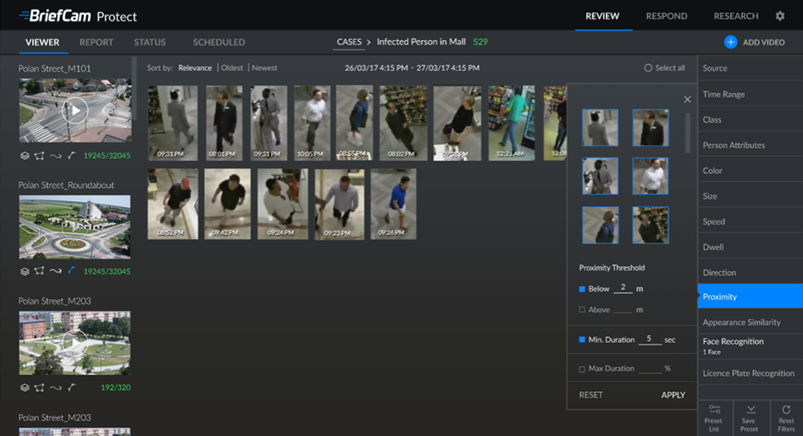Viewport: 803px width, 436px height.
Task: Play the Polan Street_M203 video showing 192/320
Action: [x=75, y=343]
